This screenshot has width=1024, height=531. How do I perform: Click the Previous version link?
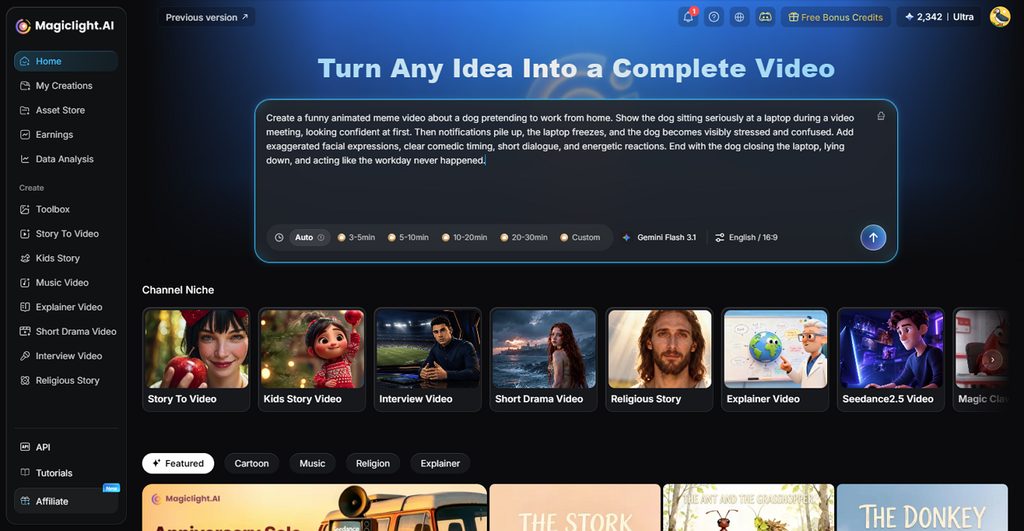click(206, 17)
